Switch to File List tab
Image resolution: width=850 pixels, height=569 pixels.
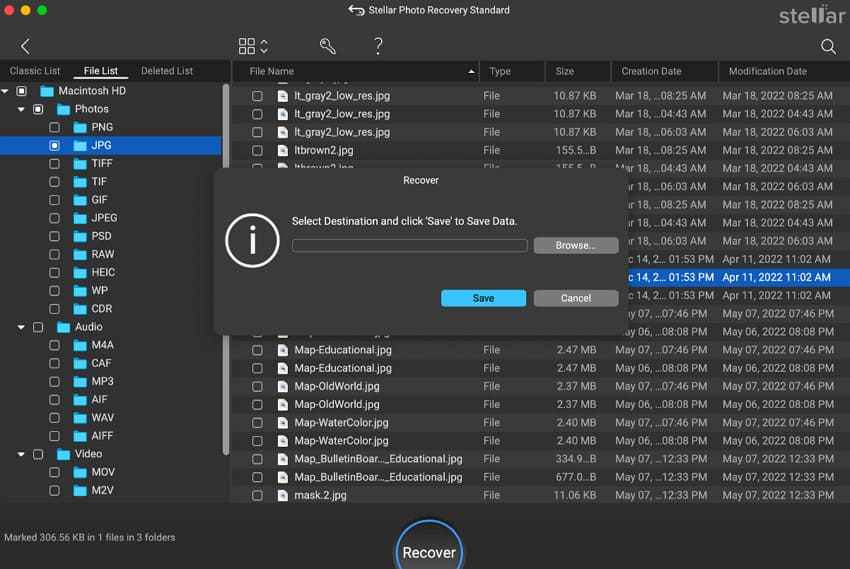(100, 71)
